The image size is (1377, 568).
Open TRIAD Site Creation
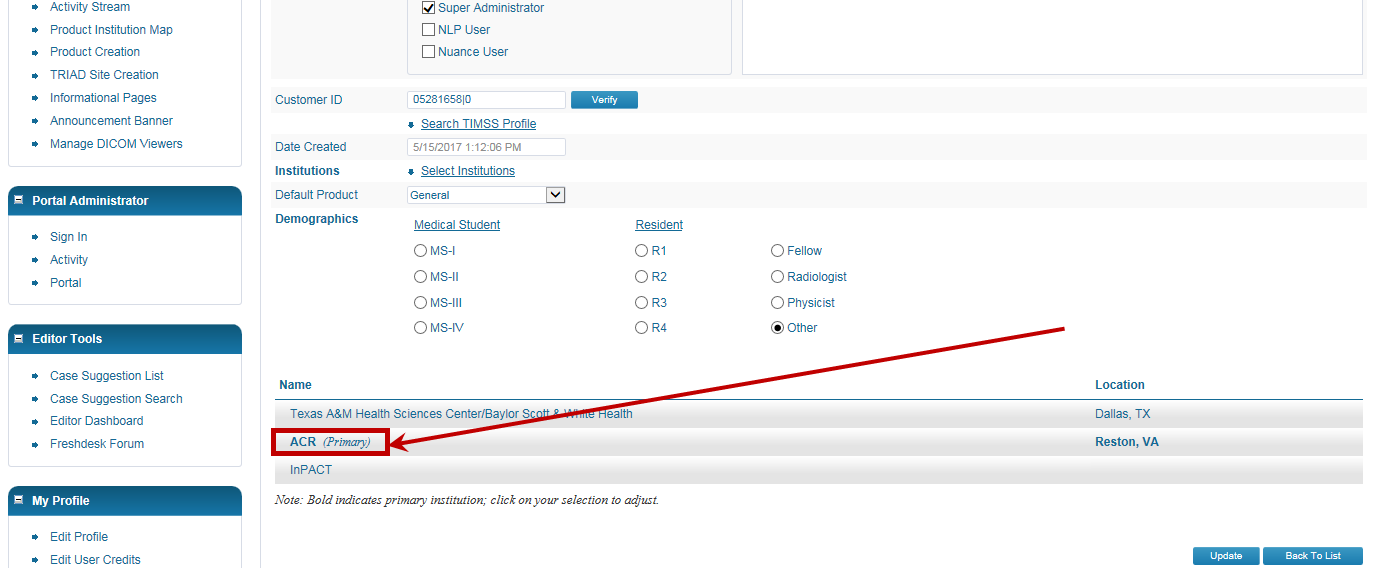point(104,75)
